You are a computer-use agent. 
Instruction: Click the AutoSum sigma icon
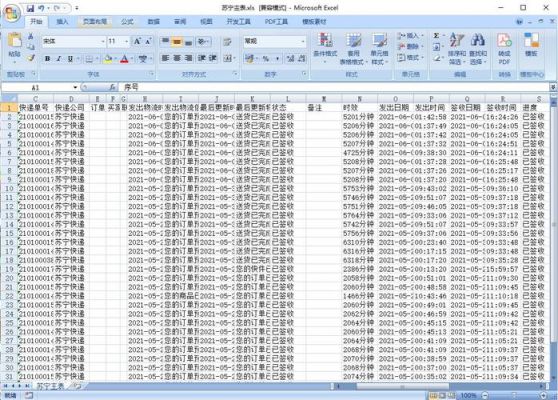(436, 36)
